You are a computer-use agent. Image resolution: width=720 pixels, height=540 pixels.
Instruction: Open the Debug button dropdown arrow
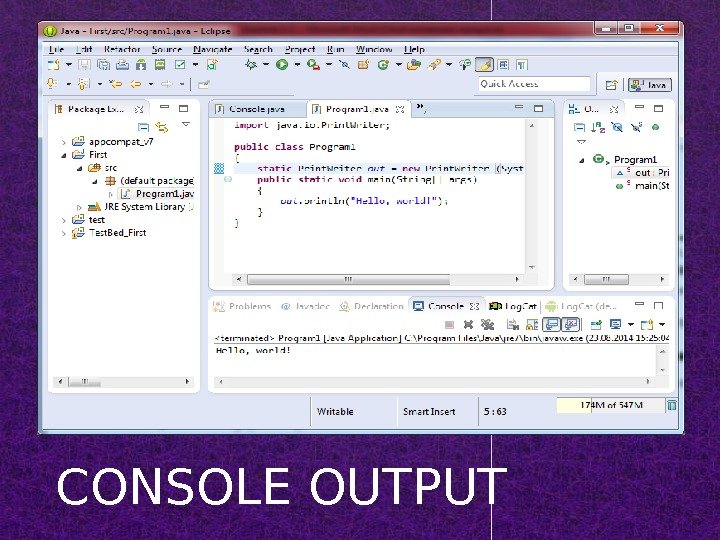tap(266, 65)
